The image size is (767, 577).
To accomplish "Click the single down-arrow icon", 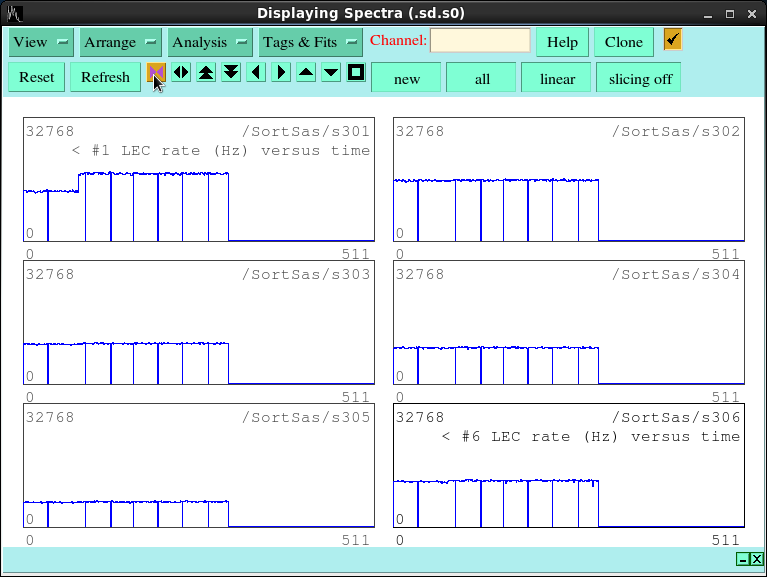I will [331, 73].
